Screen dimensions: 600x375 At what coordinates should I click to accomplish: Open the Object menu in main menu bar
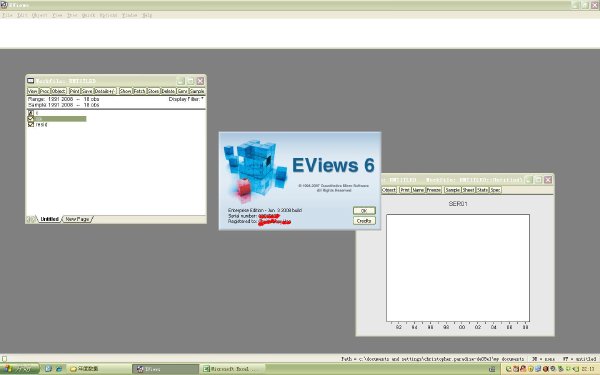point(39,15)
